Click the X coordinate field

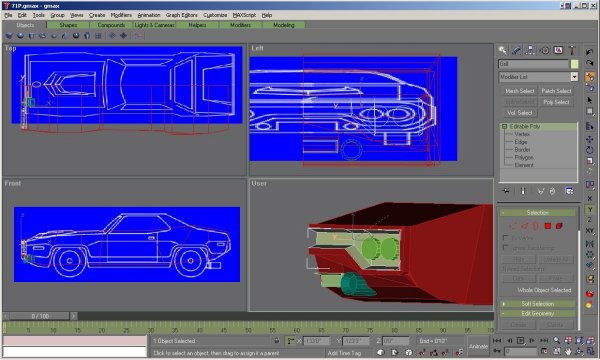pos(316,340)
